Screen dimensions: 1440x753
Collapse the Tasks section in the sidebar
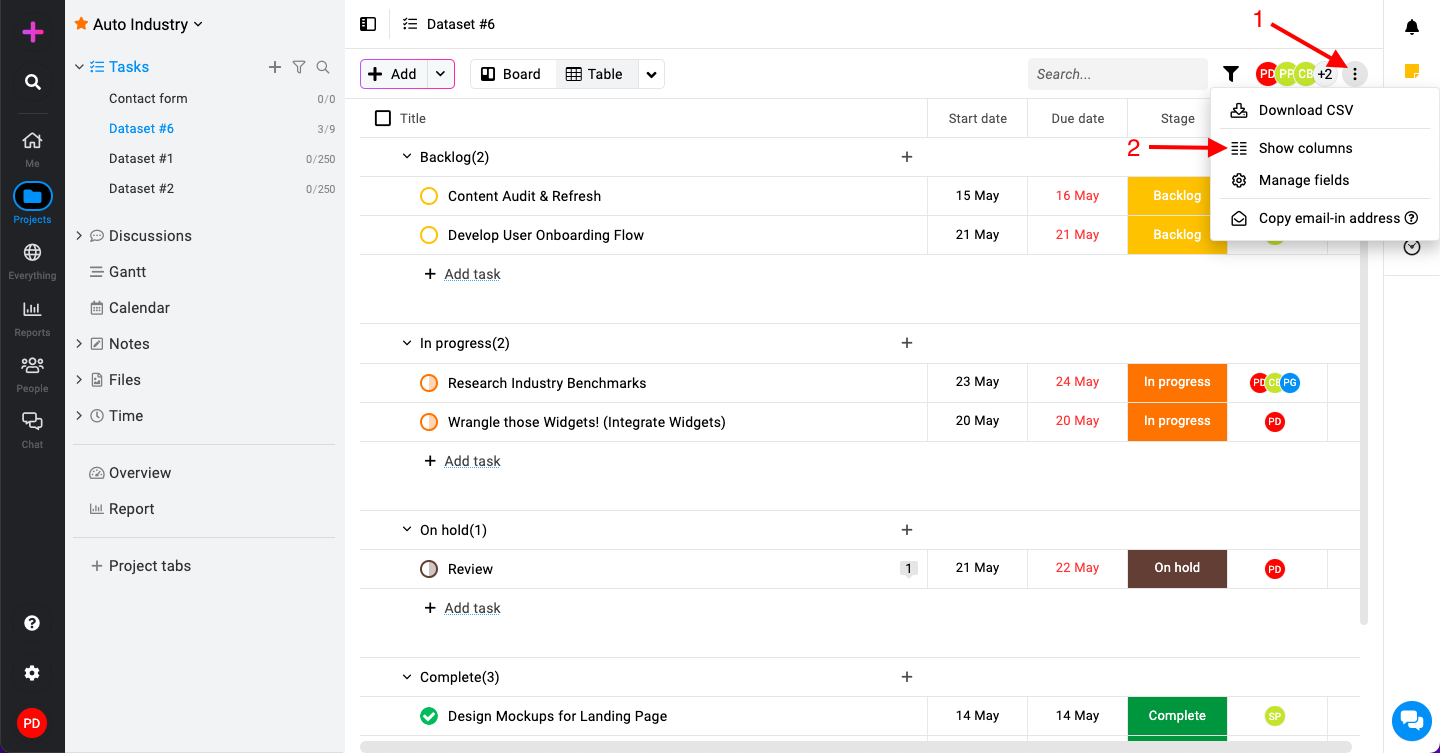(79, 67)
